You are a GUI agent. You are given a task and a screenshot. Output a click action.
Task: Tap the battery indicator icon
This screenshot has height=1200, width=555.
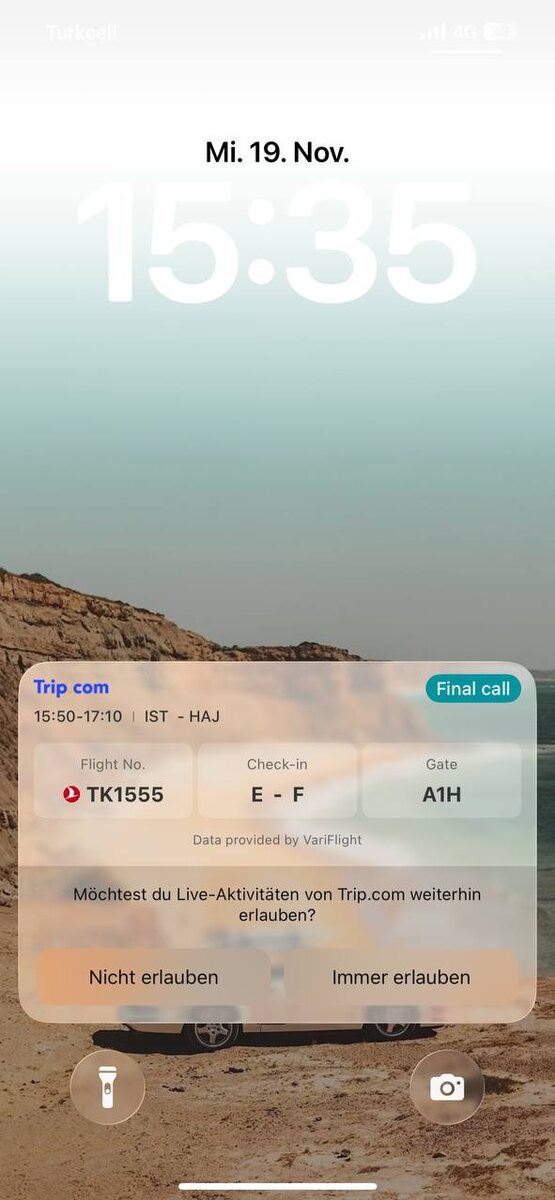500,32
